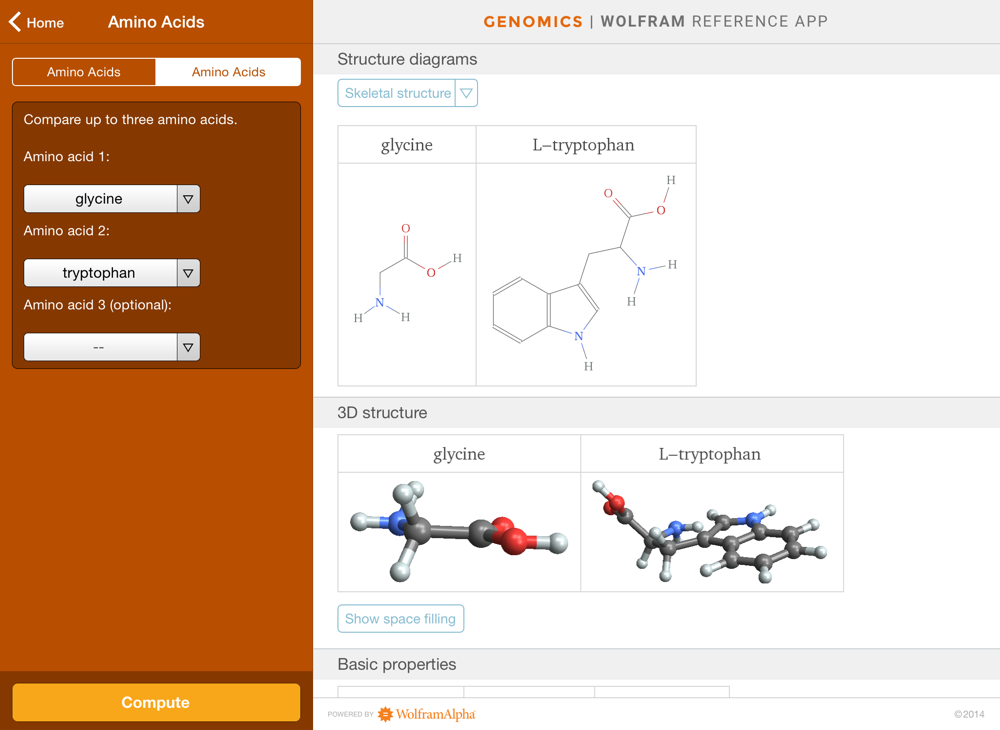Click the Basic properties section heading
This screenshot has height=730, width=1000.
tap(397, 664)
